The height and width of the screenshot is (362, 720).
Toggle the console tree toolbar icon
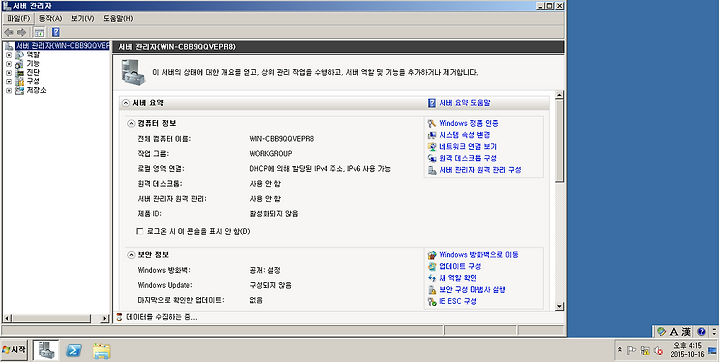pyautogui.click(x=39, y=32)
